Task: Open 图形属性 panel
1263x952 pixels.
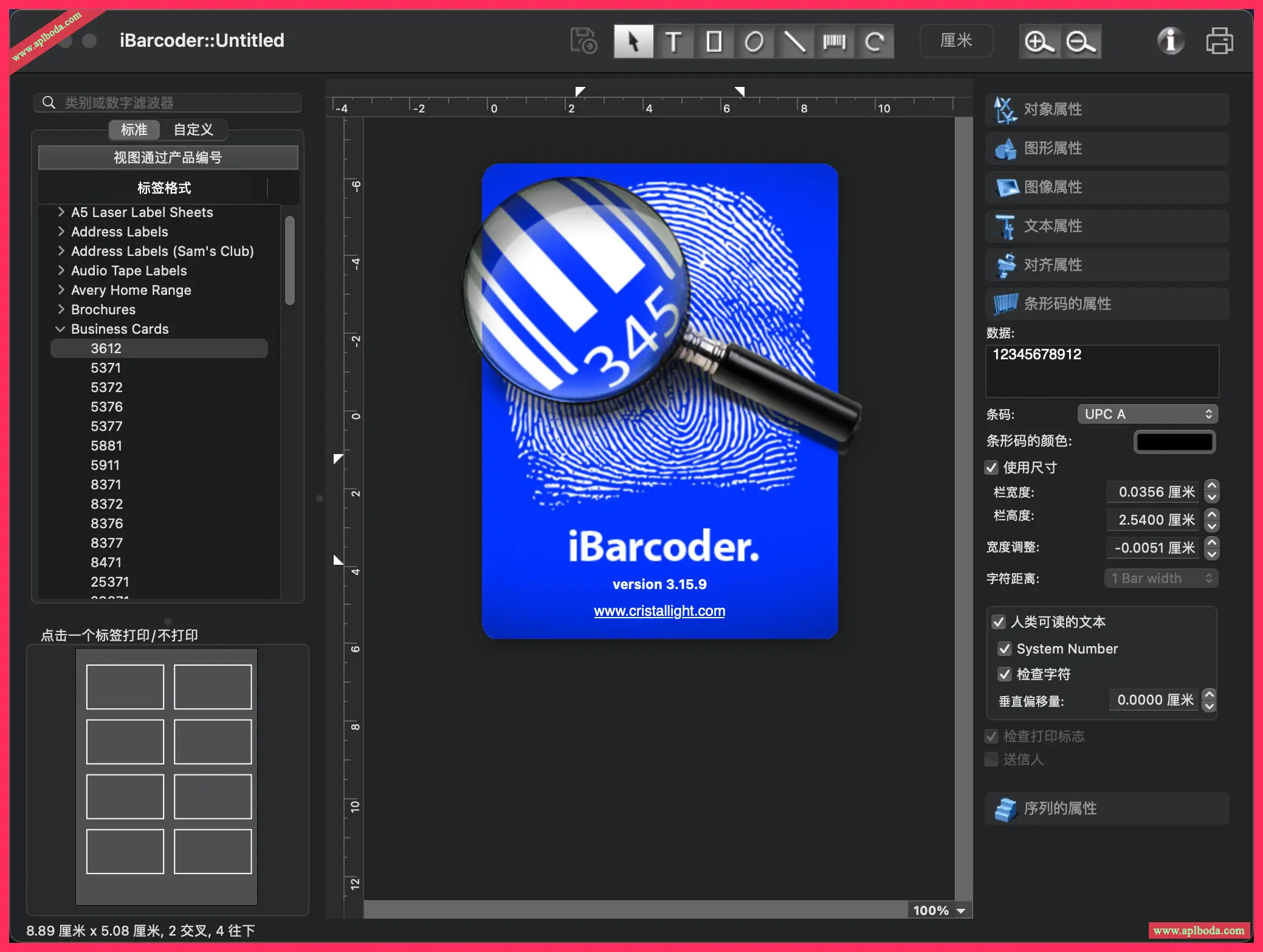Action: (1107, 148)
